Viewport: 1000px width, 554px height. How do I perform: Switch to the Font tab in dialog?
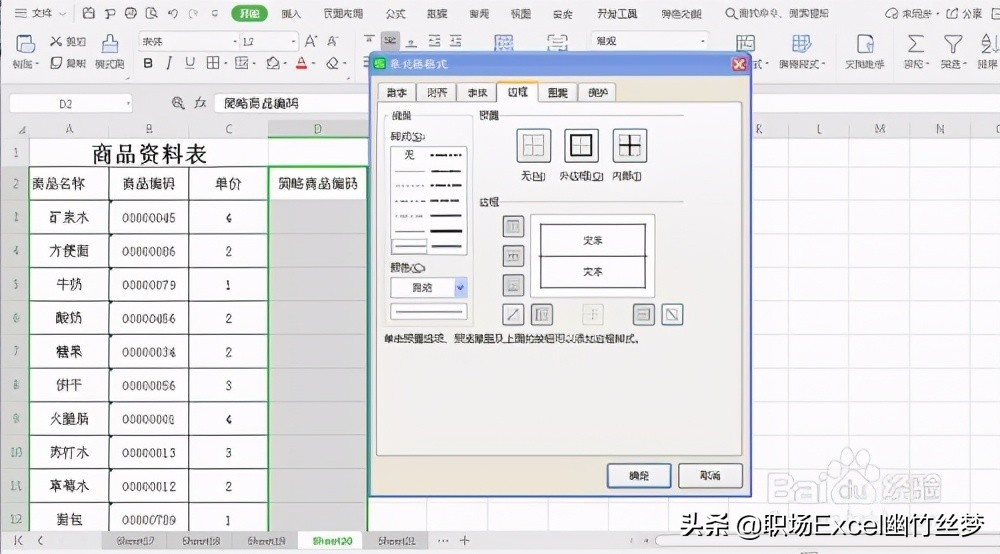(x=477, y=92)
